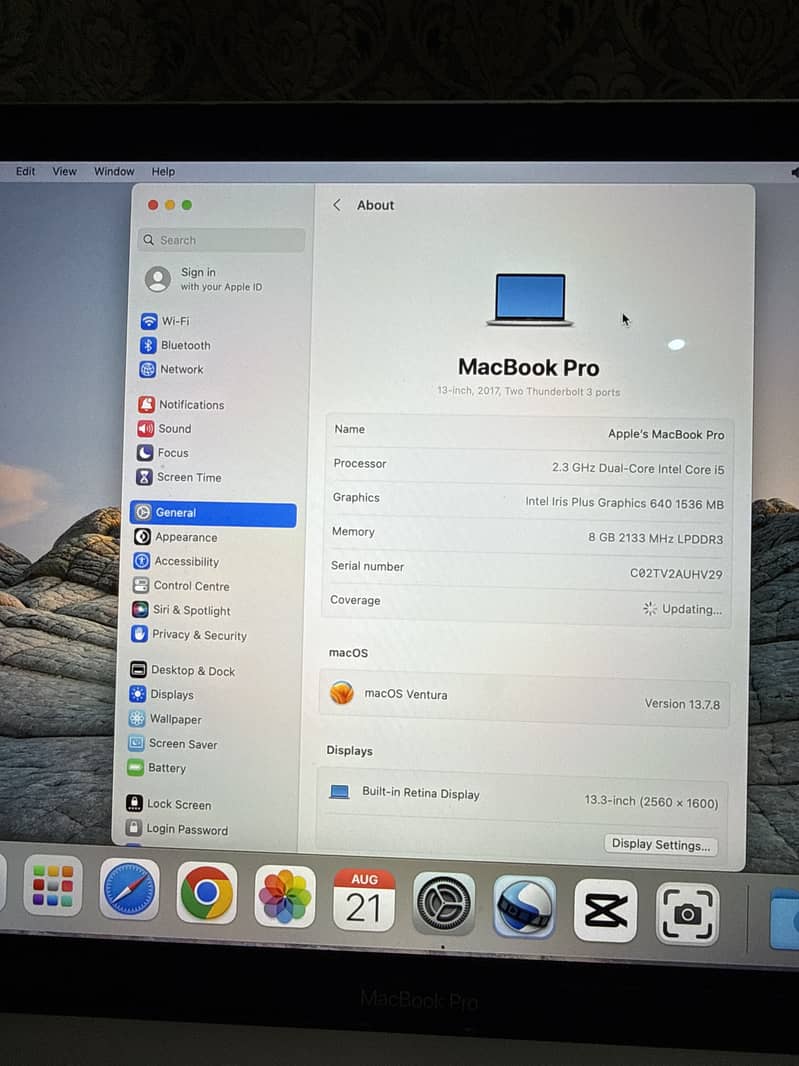The height and width of the screenshot is (1066, 799).
Task: Open Screen Time settings in sidebar
Action: (178, 477)
